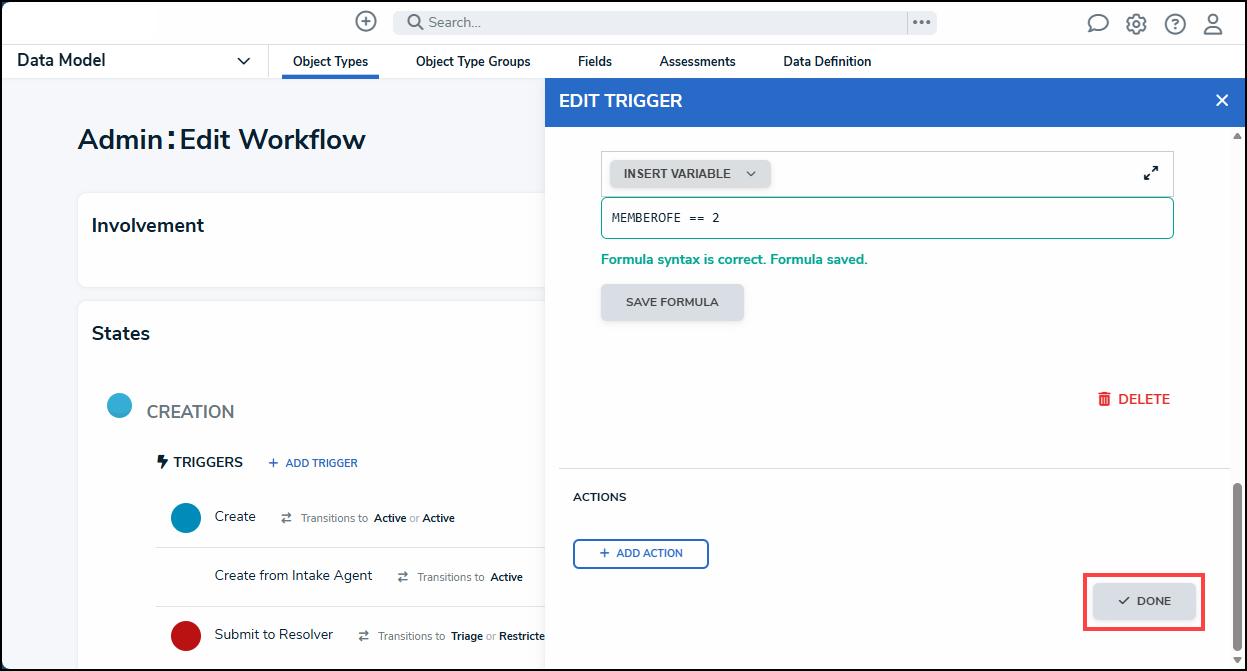Click the CREATION state label
Viewport: 1247px width, 671px height.
pos(190,412)
